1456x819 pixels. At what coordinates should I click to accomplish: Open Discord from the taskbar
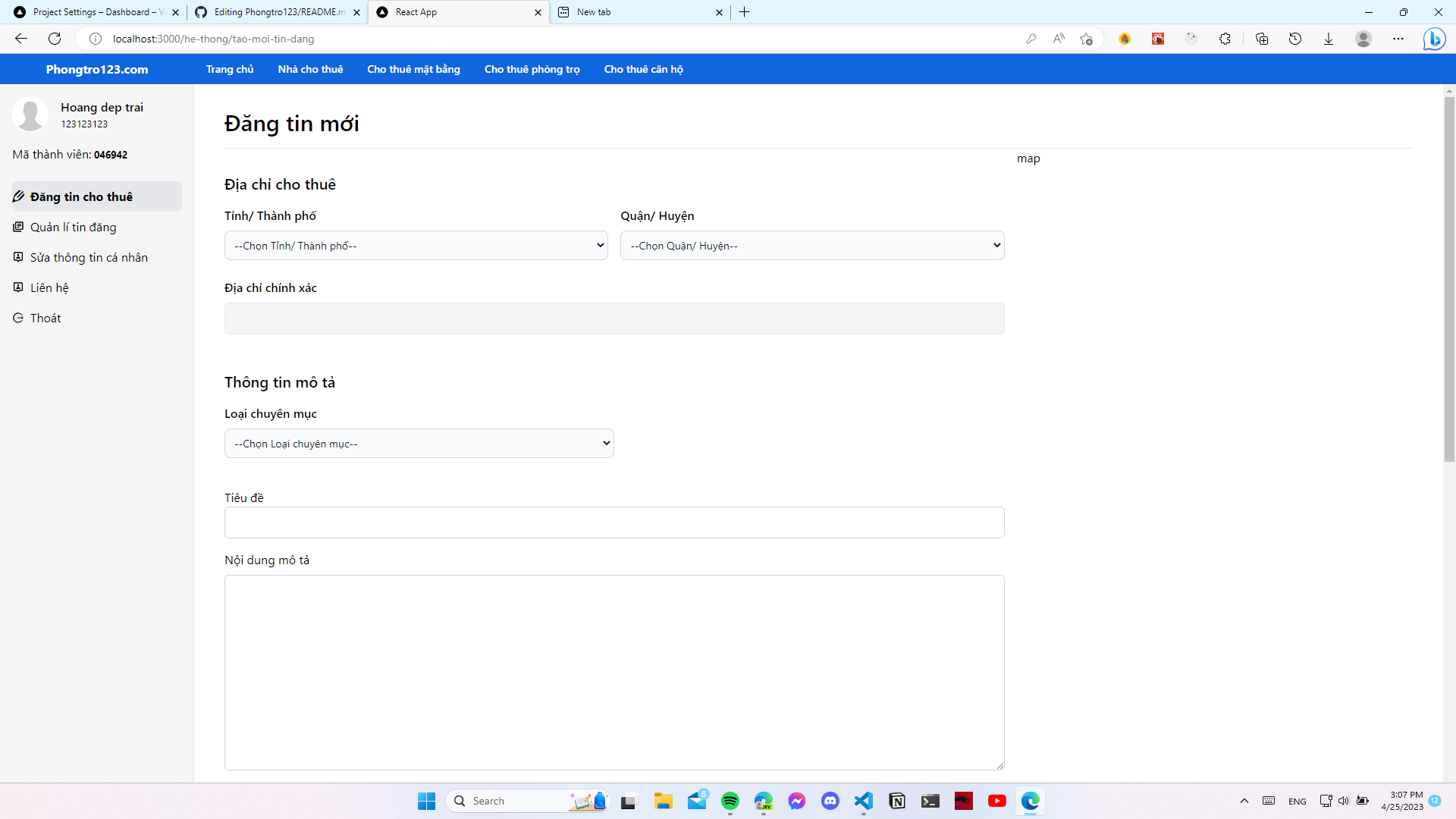pos(830,801)
